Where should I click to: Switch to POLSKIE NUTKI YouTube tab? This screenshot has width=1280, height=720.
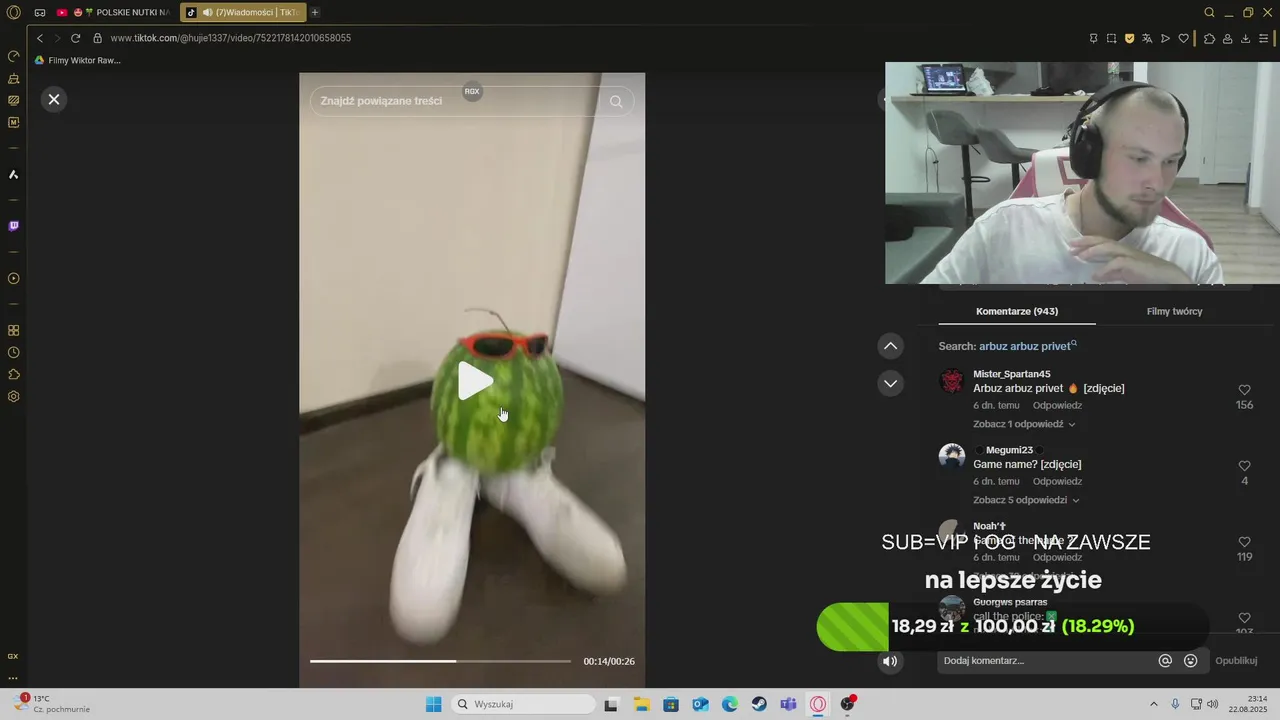(114, 13)
